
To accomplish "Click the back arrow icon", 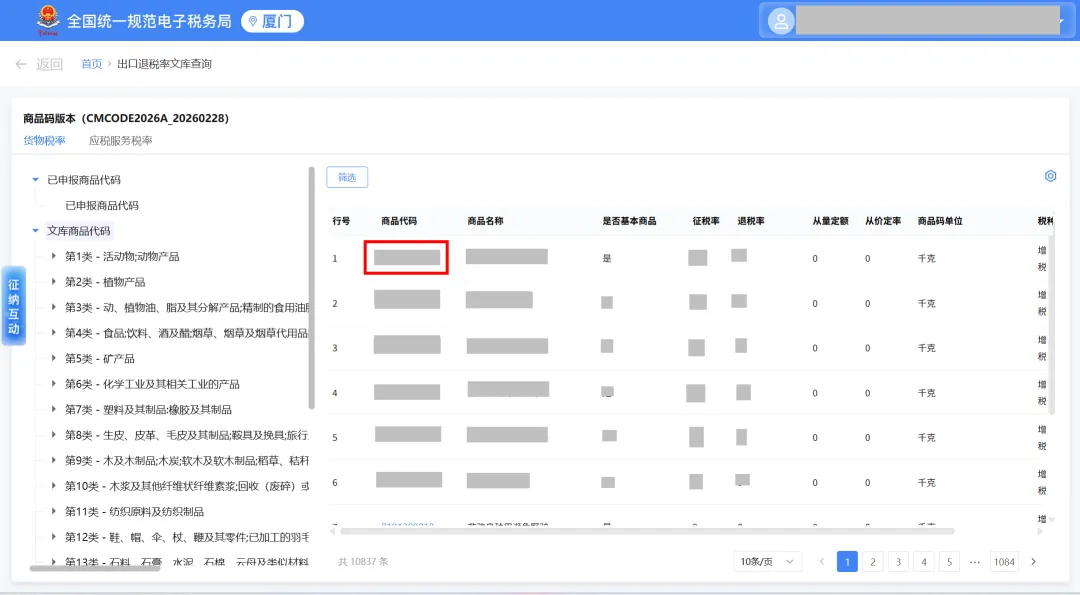I will (x=21, y=64).
